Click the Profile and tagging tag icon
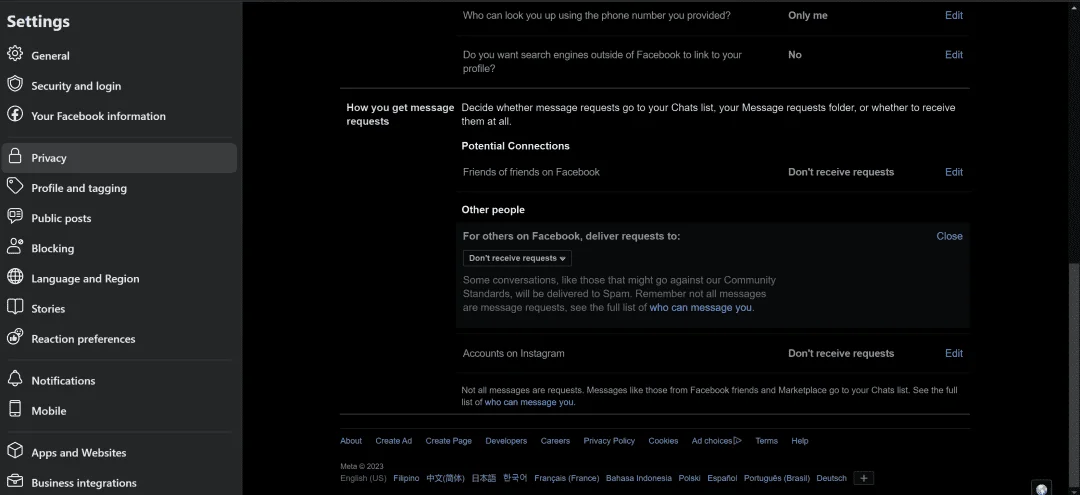 click(15, 187)
